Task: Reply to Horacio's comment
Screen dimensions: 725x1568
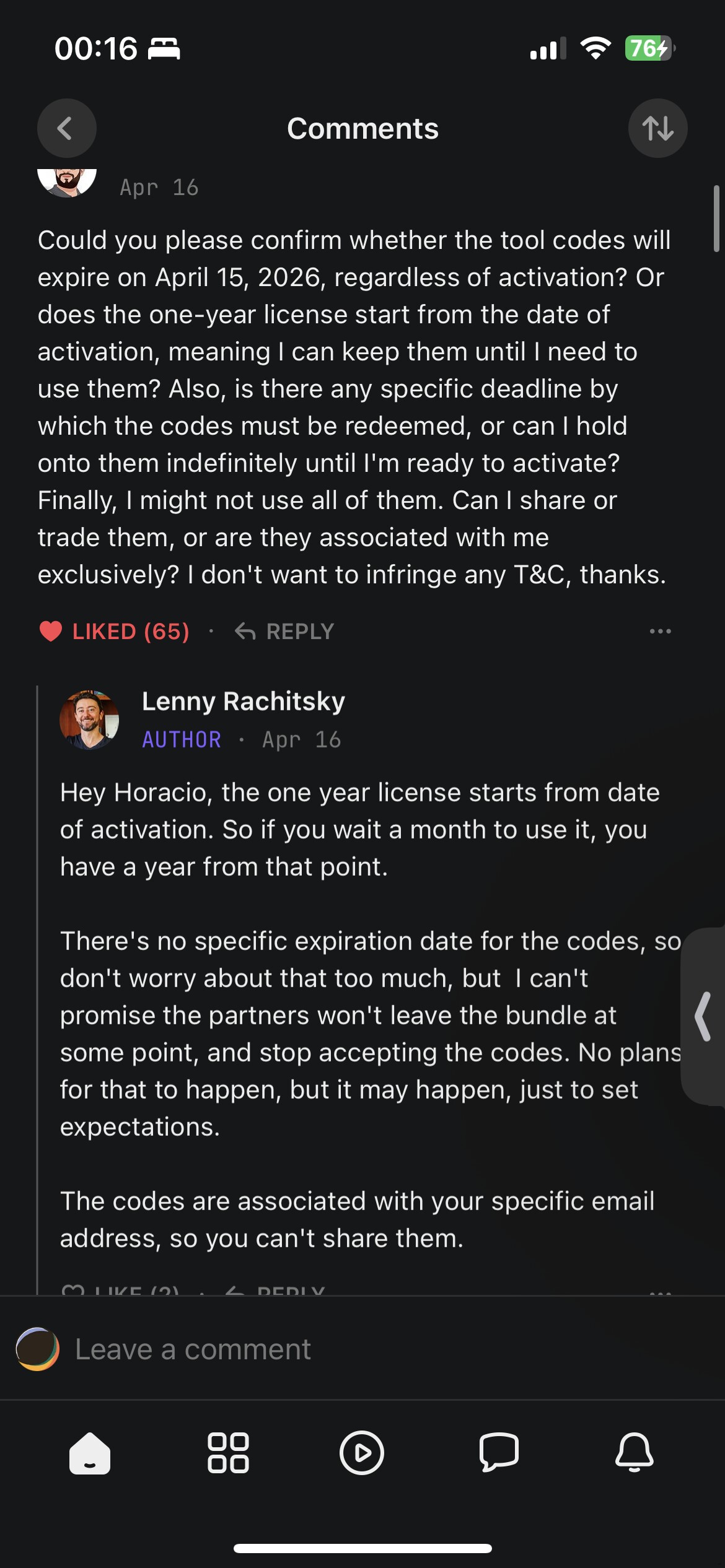Action: (285, 632)
